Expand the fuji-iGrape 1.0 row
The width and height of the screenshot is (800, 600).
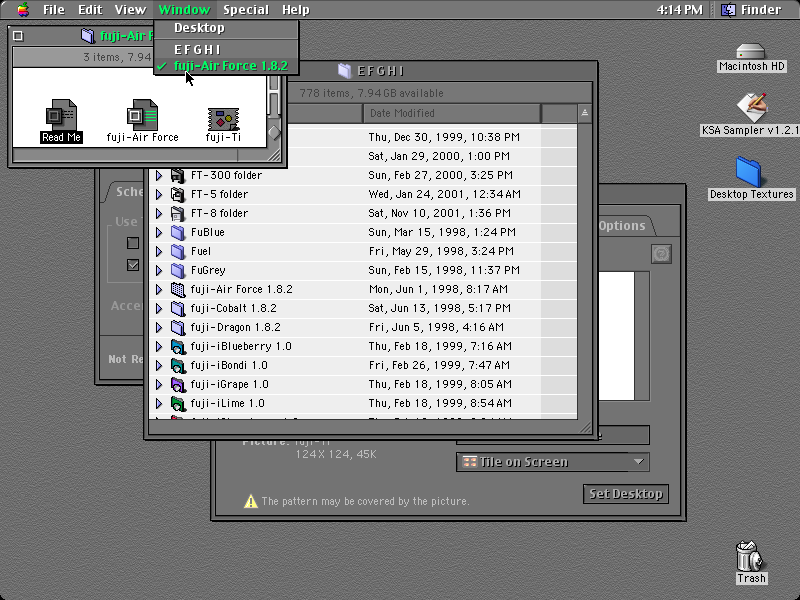click(x=159, y=385)
